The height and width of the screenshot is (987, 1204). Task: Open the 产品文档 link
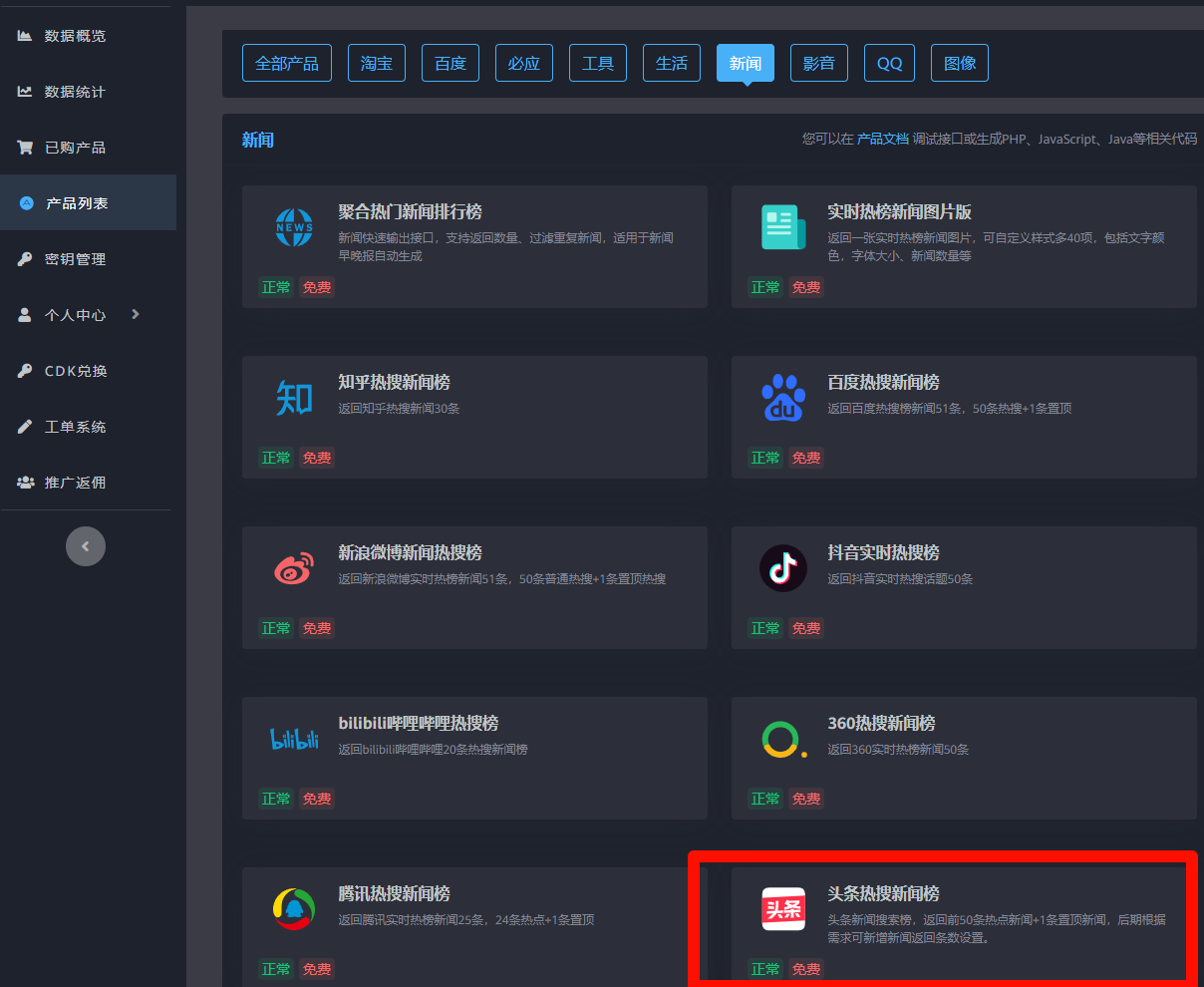coord(883,140)
